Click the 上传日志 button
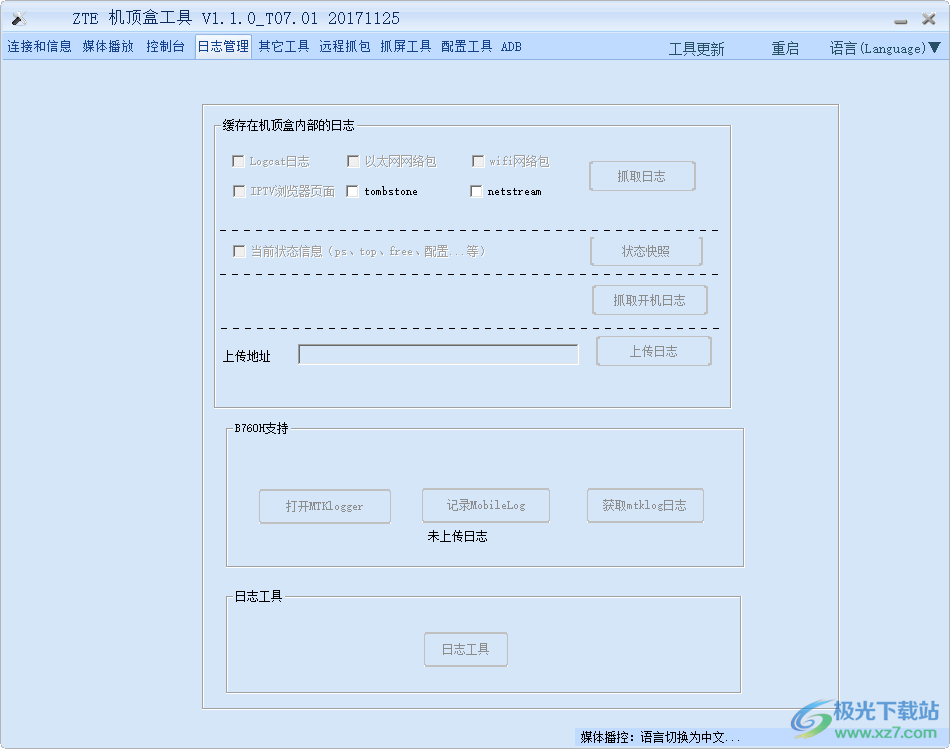 pos(654,351)
